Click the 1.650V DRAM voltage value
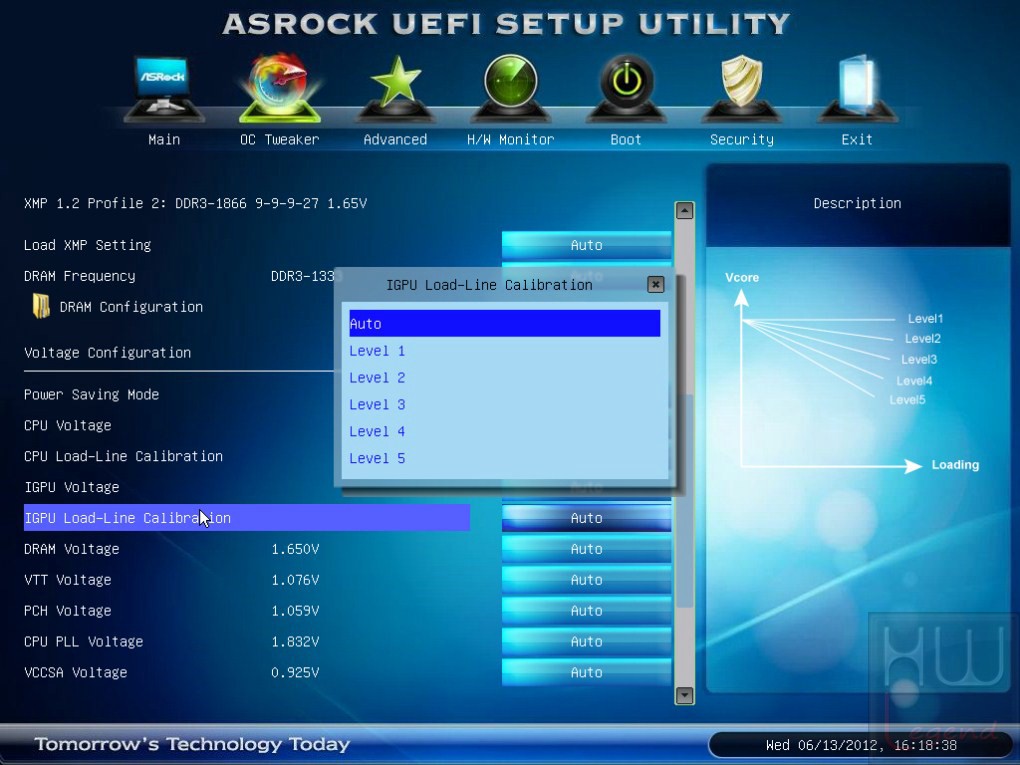Viewport: 1020px width, 765px height. click(x=295, y=548)
